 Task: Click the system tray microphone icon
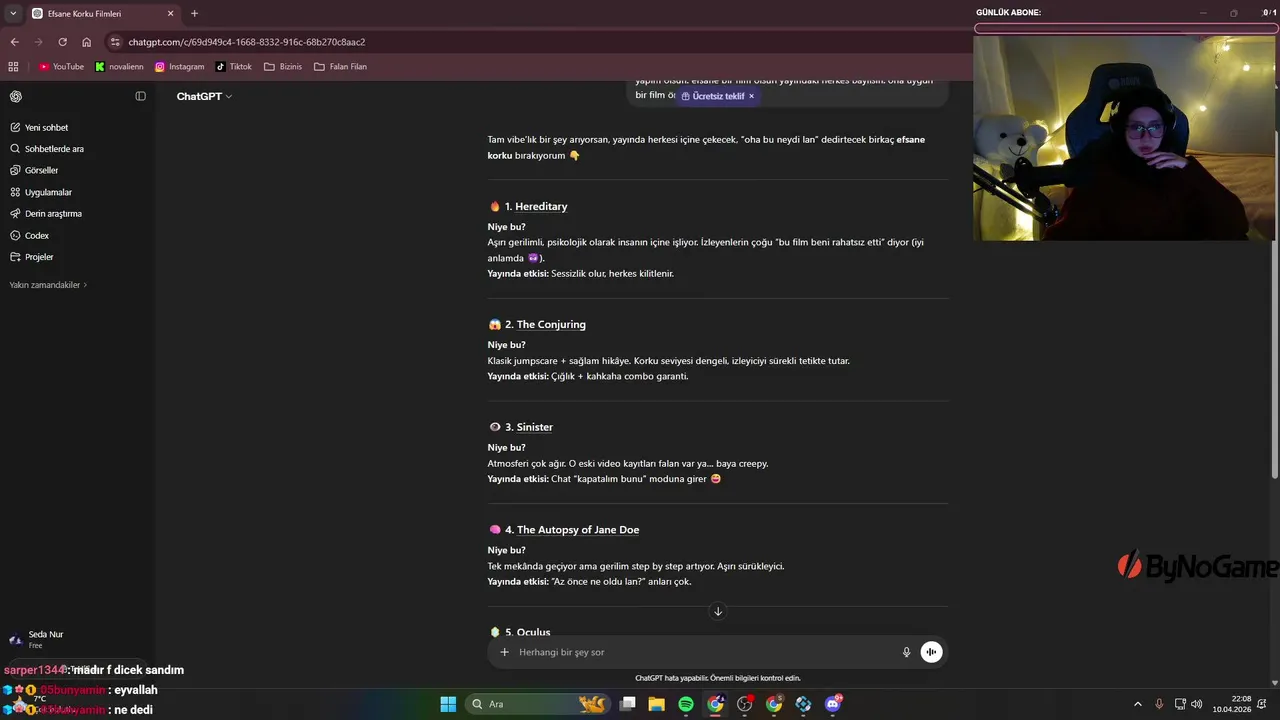click(1159, 704)
